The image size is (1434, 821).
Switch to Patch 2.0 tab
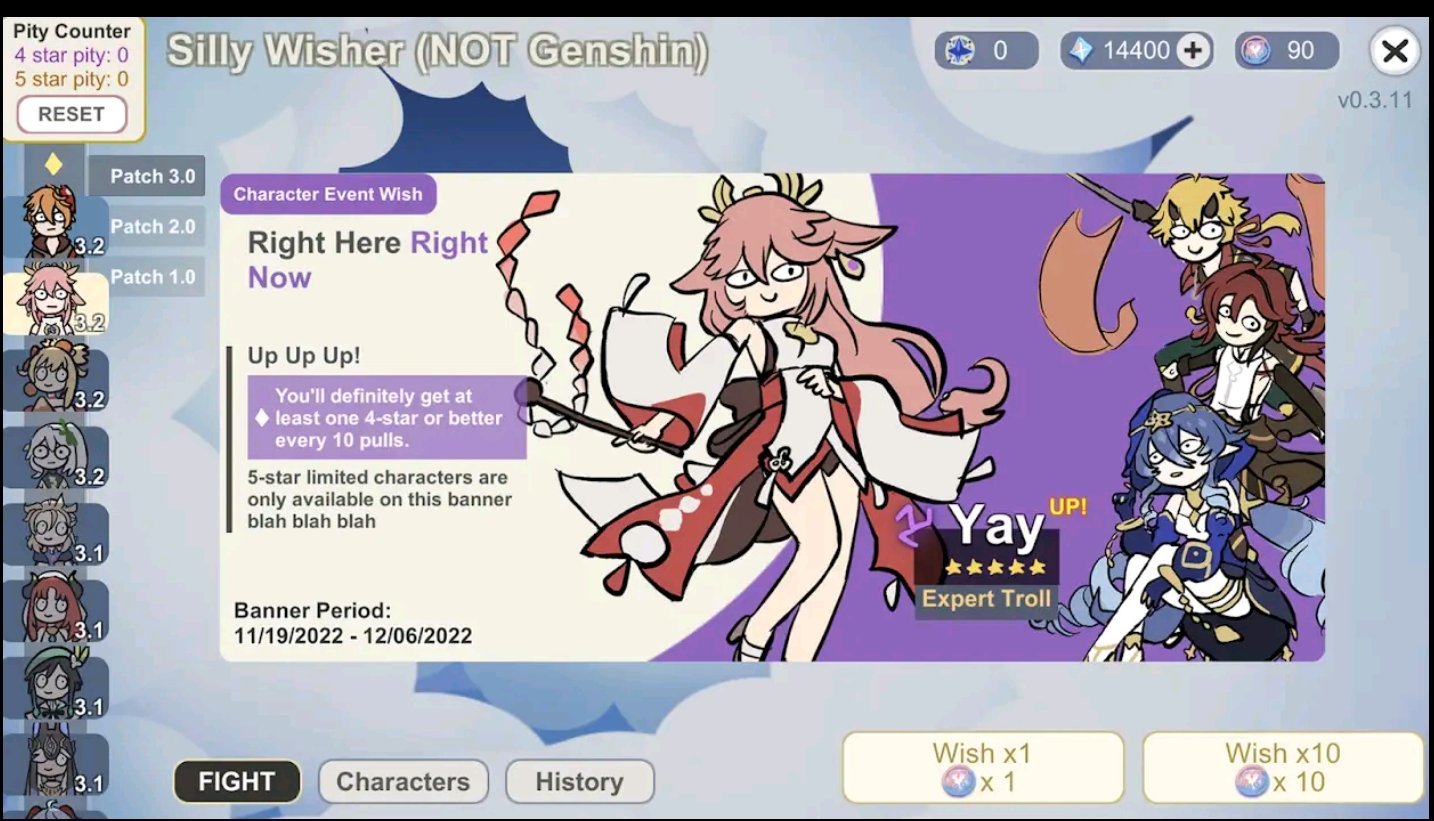[151, 226]
